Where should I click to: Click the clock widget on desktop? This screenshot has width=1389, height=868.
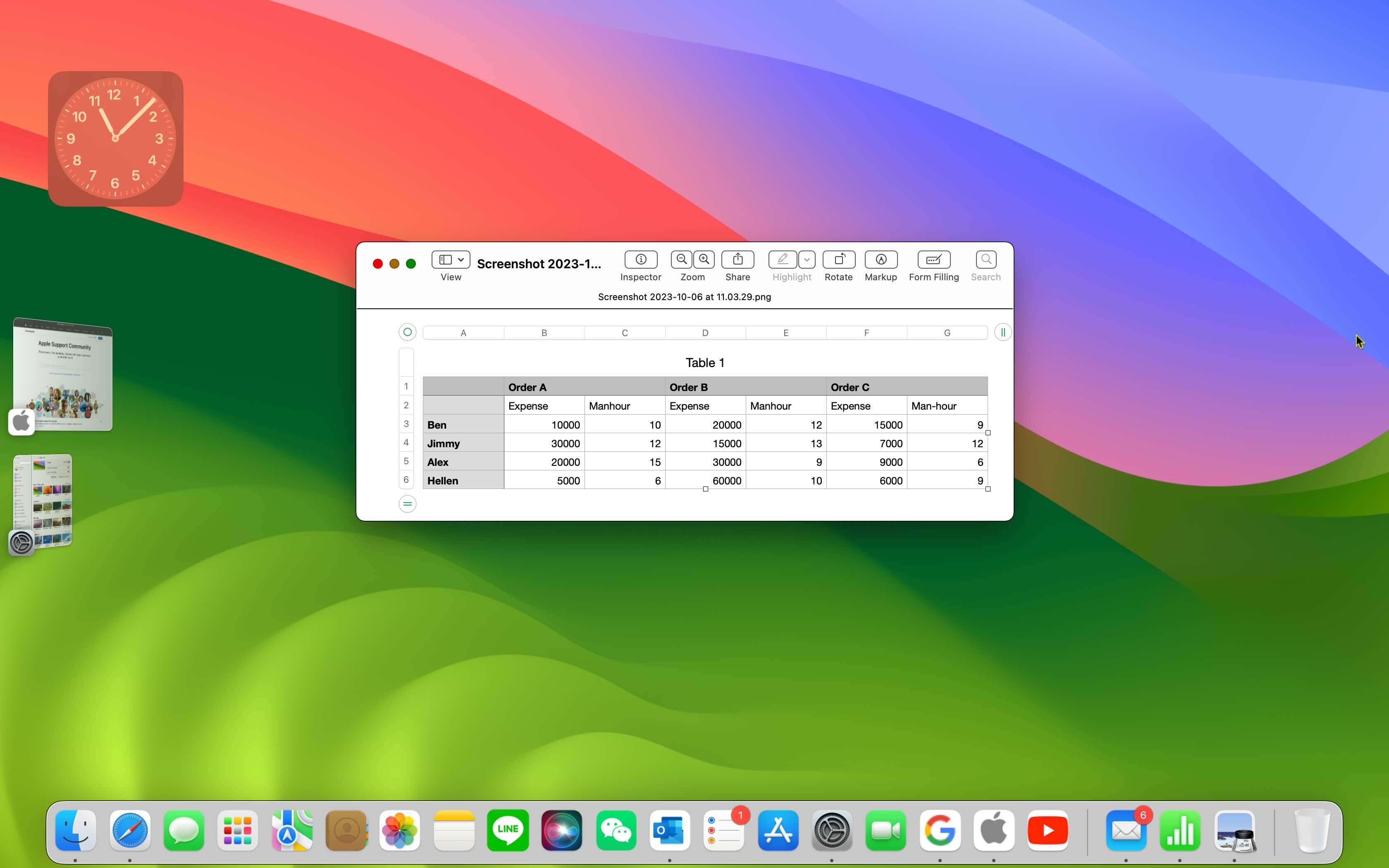(115, 138)
